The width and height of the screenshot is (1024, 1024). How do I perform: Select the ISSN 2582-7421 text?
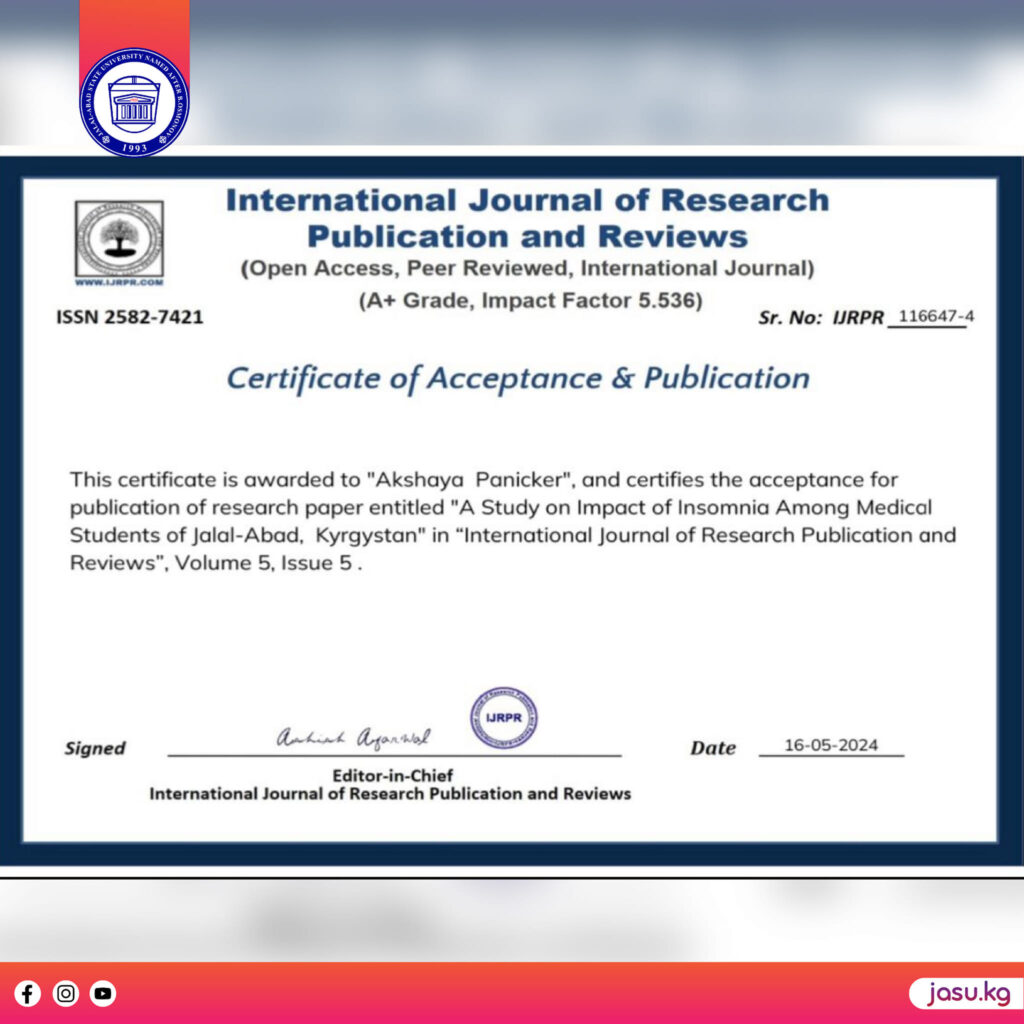coord(129,317)
